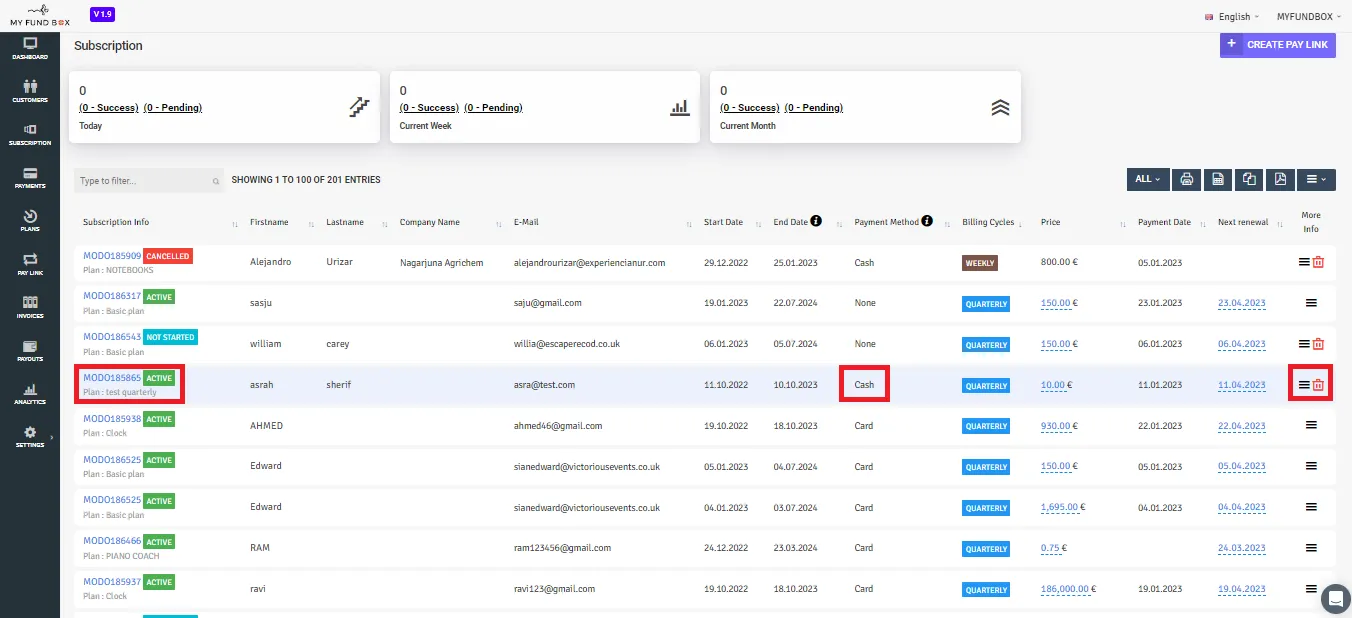Open the Dashboard sidebar icon
Image resolution: width=1352 pixels, height=618 pixels.
click(x=30, y=48)
